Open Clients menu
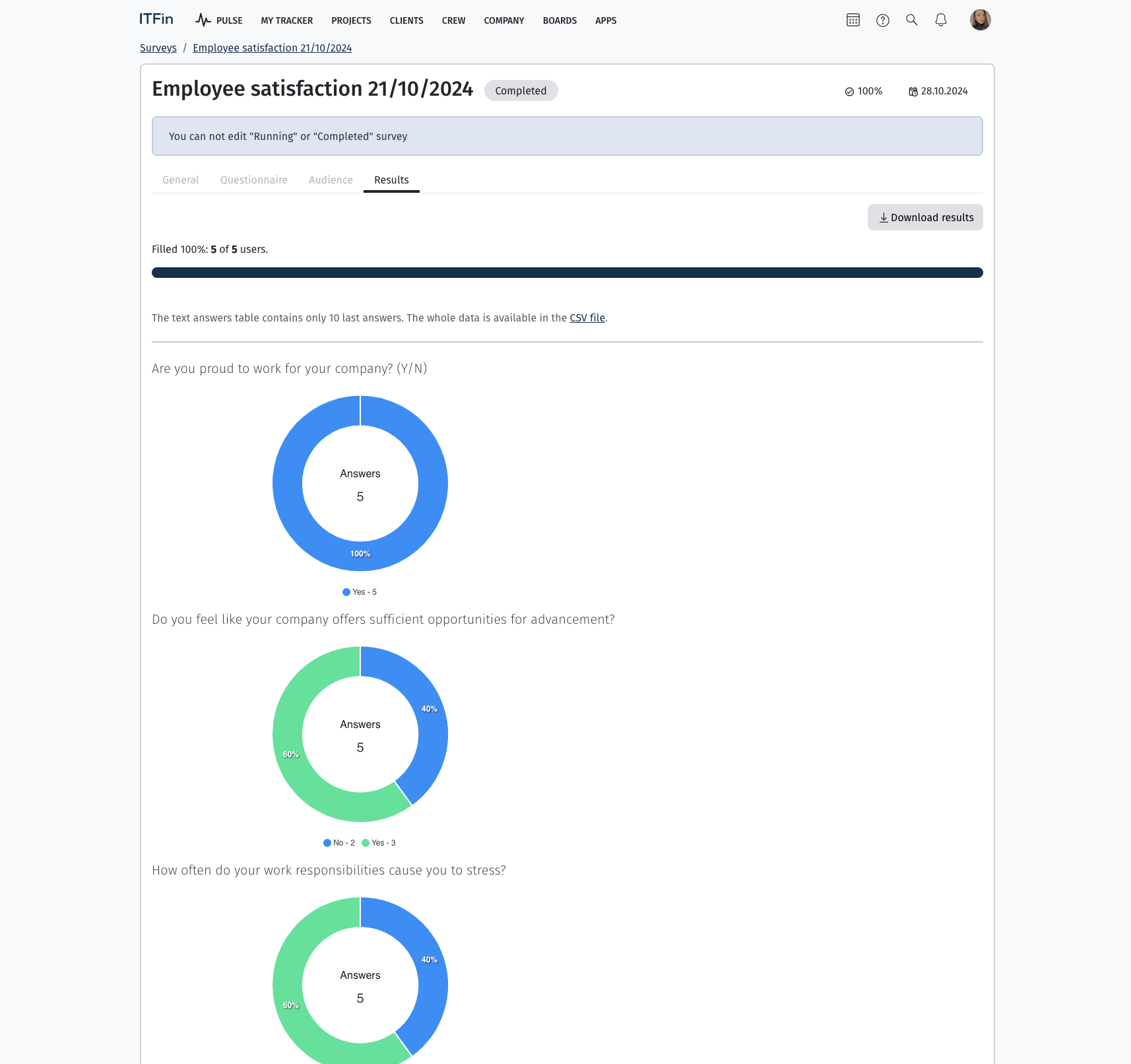The width and height of the screenshot is (1131, 1064). 406,20
